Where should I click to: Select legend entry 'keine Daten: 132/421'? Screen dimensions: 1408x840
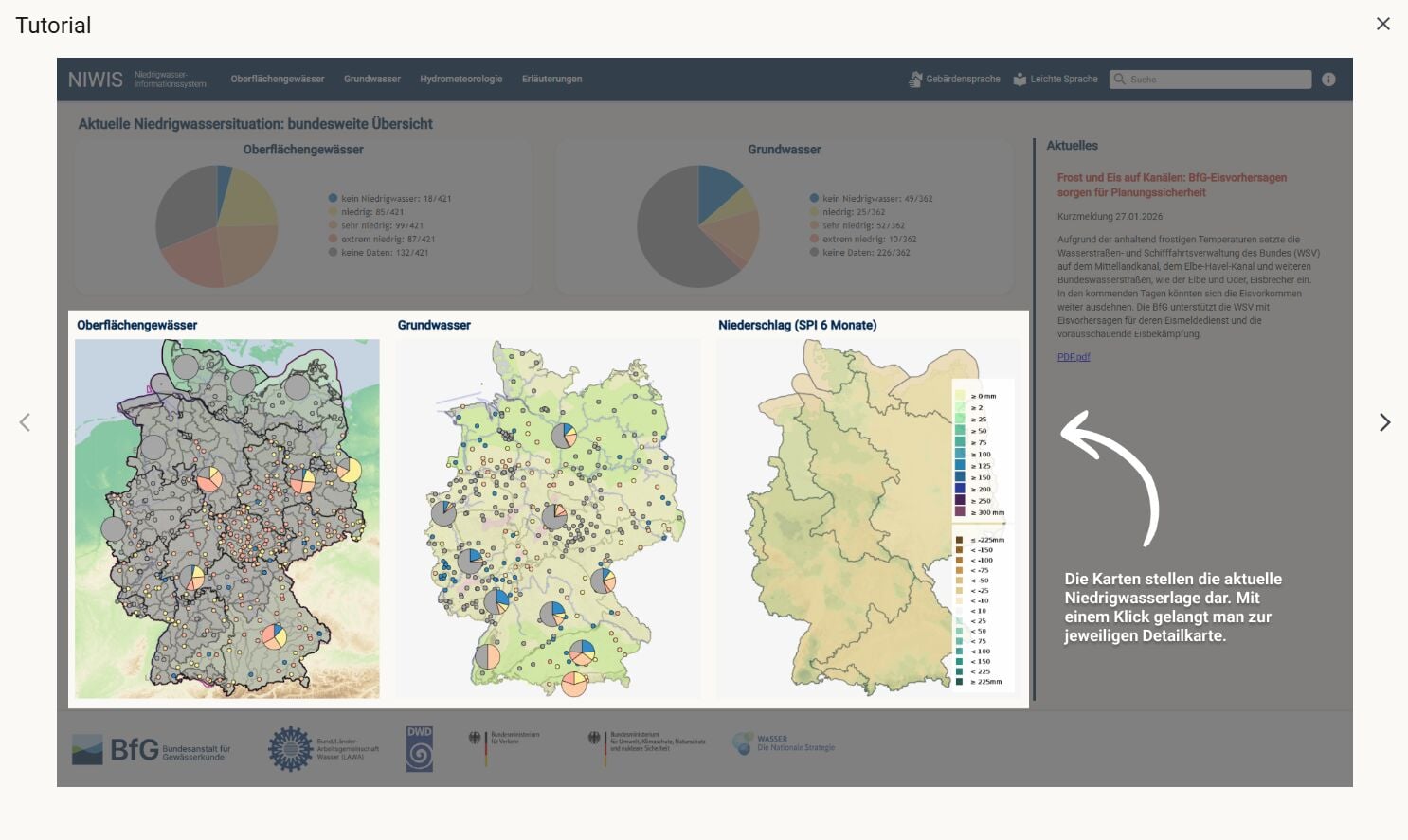click(379, 252)
